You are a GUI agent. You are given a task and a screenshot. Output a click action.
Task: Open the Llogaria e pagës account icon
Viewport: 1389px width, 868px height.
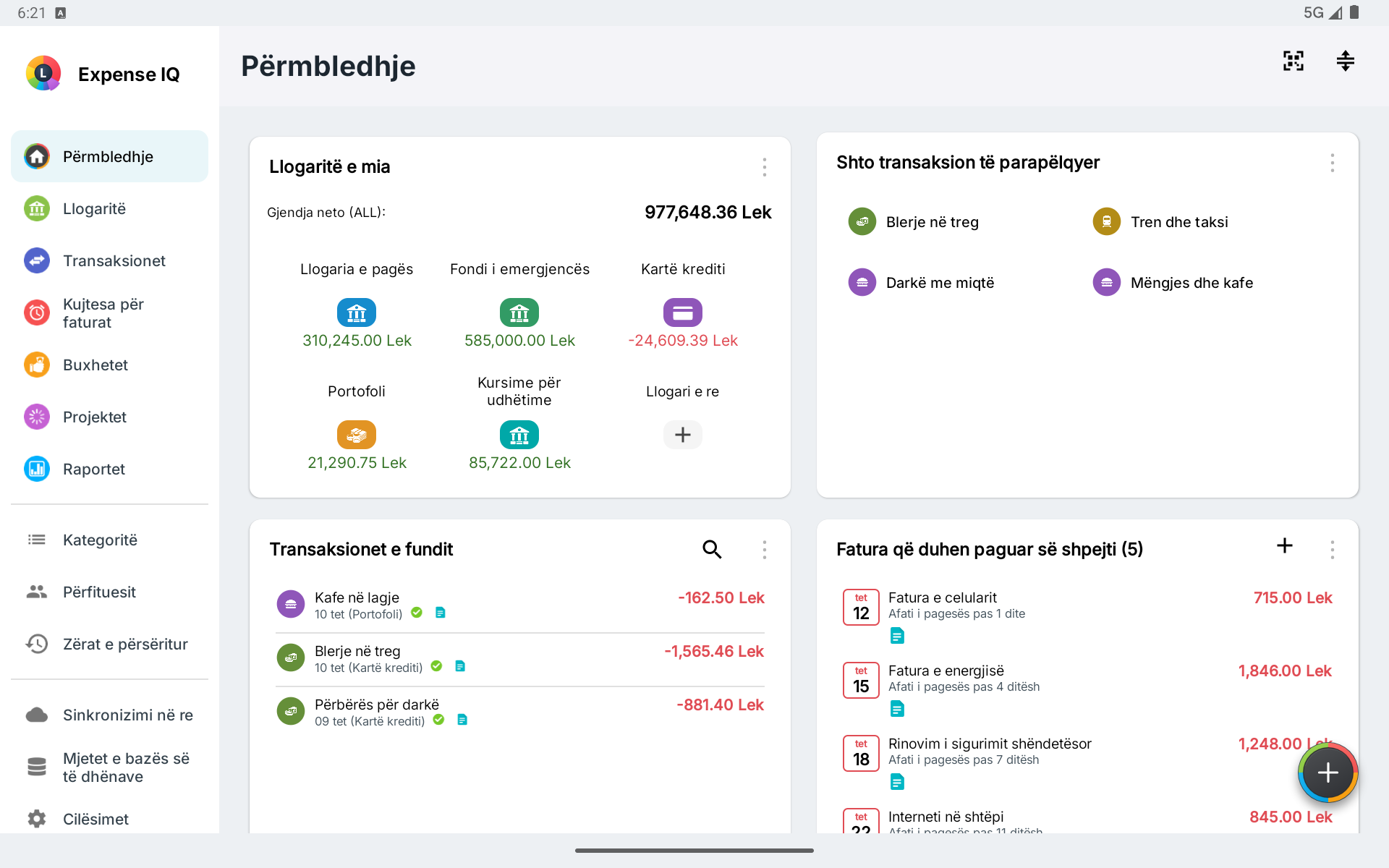click(x=357, y=312)
